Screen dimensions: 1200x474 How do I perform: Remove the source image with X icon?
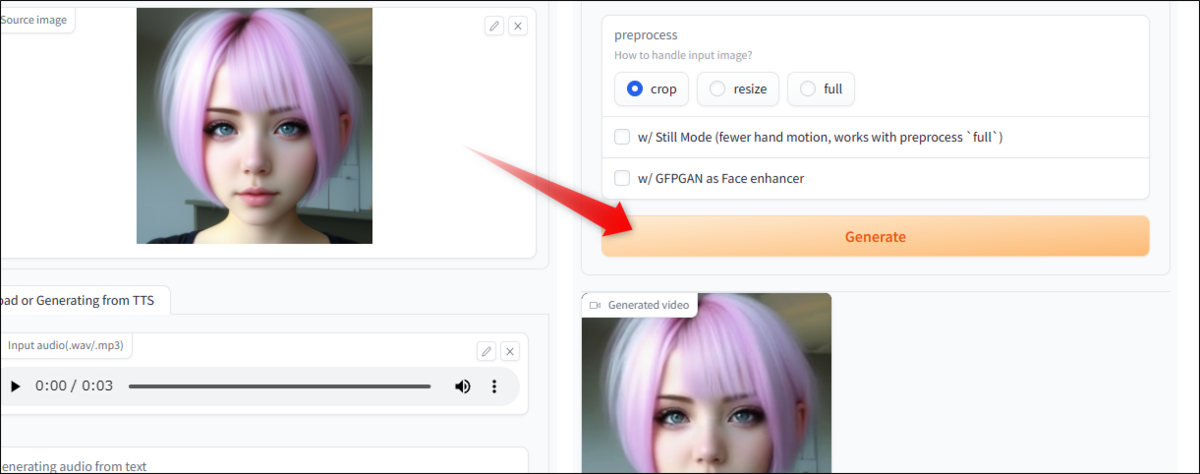pyautogui.click(x=518, y=26)
